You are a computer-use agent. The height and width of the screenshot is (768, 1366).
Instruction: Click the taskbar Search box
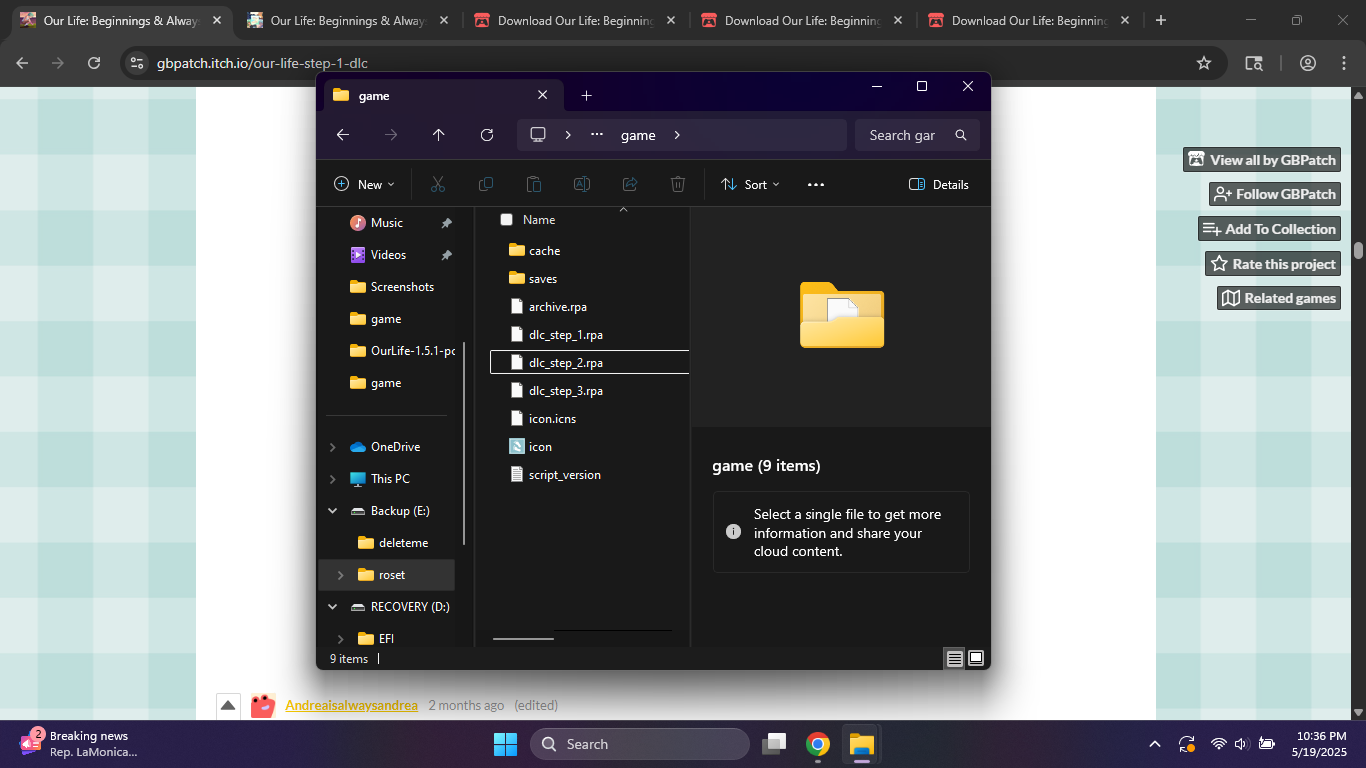[x=640, y=744]
